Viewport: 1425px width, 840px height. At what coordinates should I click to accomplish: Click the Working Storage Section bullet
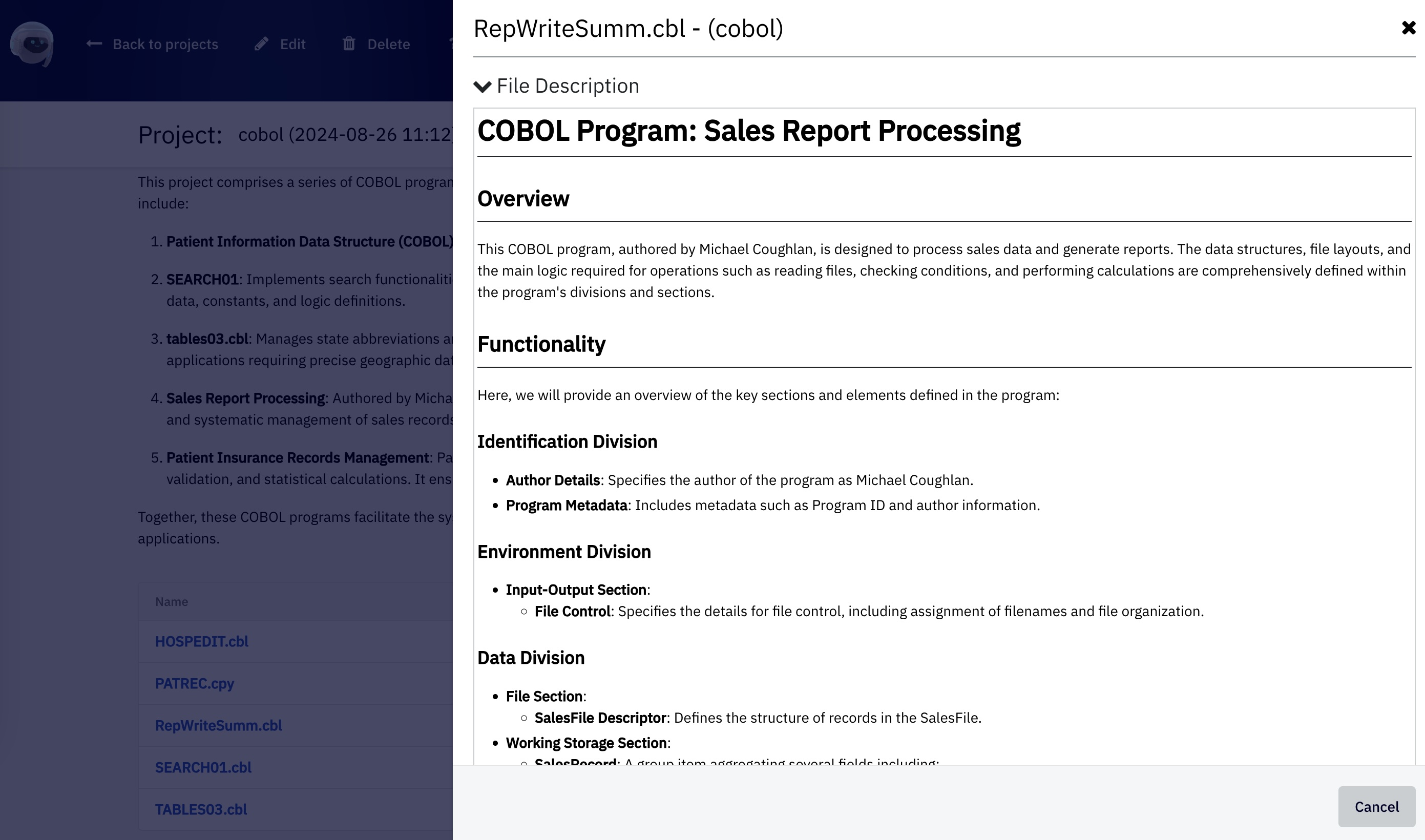588,742
